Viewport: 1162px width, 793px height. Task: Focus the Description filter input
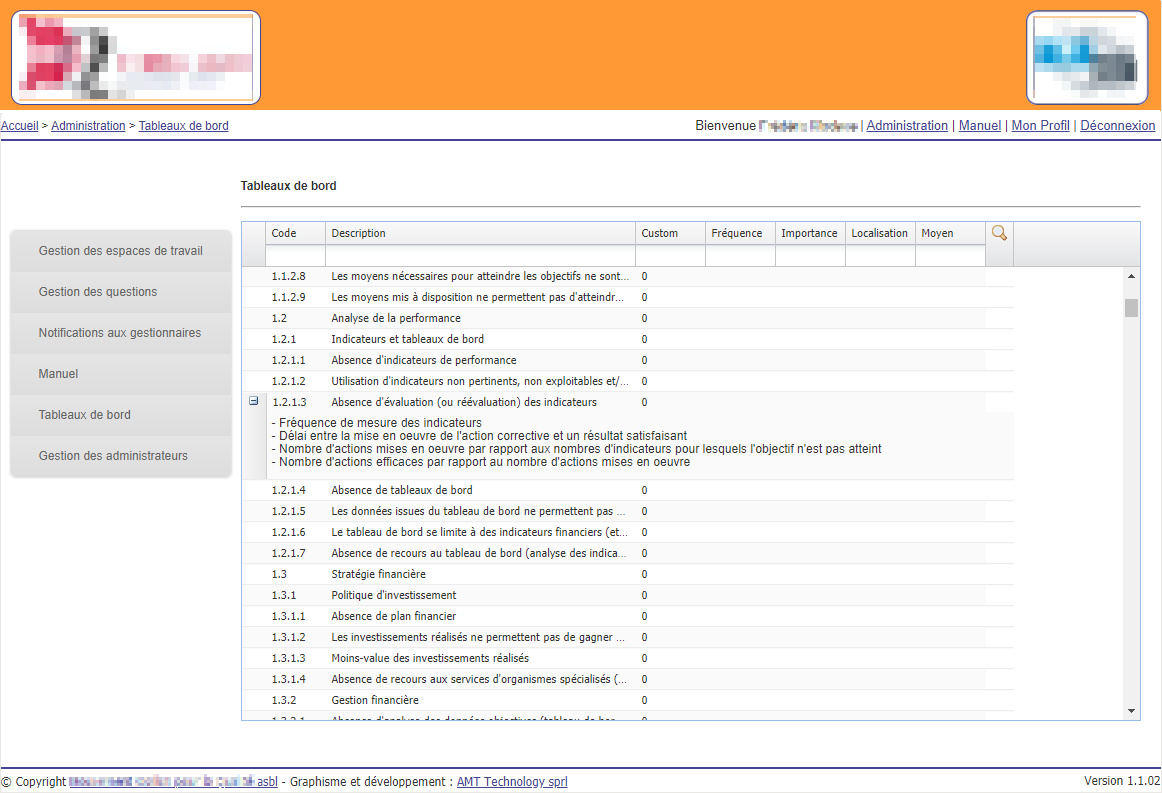[x=480, y=256]
